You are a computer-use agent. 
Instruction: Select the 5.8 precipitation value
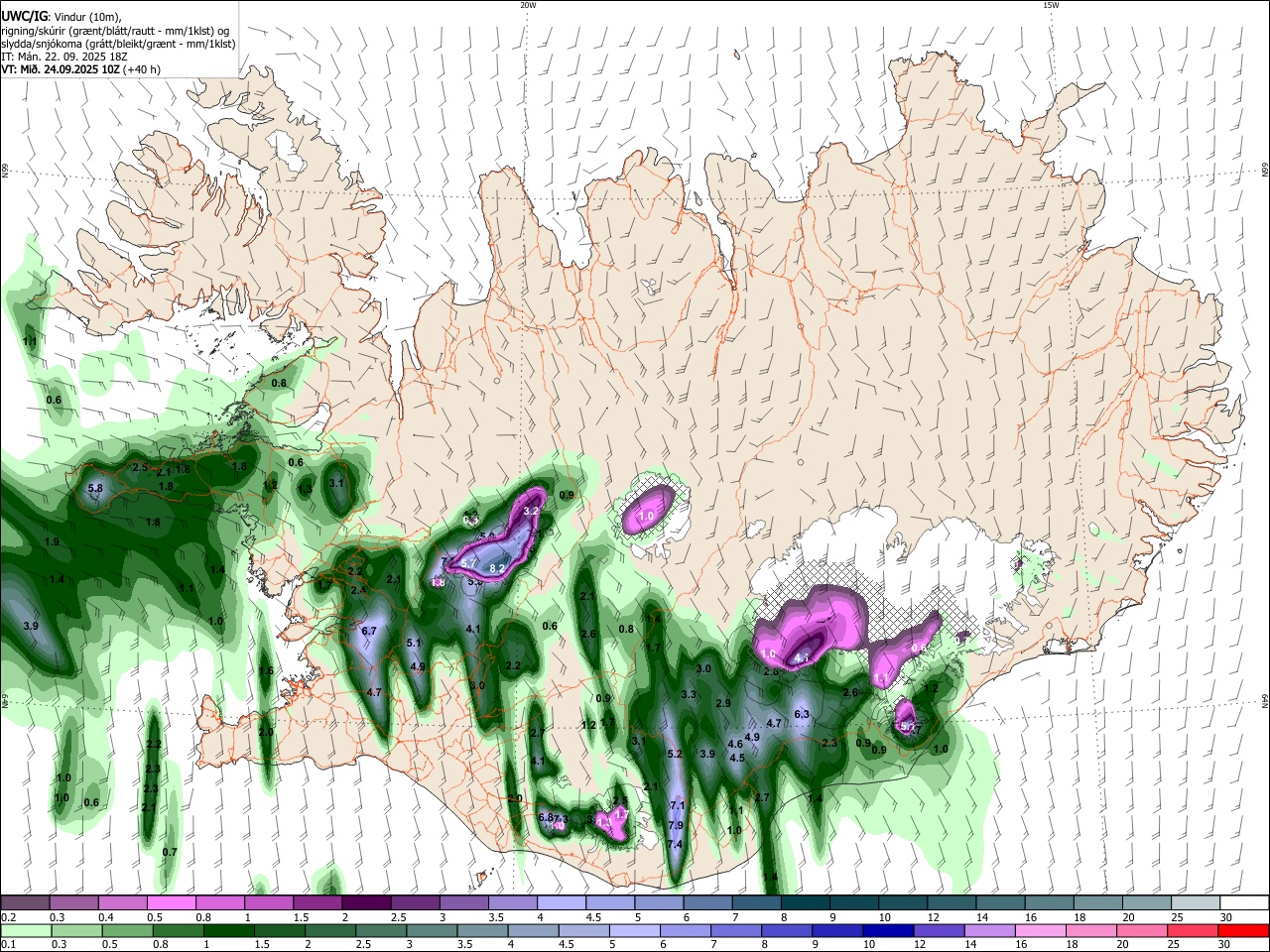point(96,488)
